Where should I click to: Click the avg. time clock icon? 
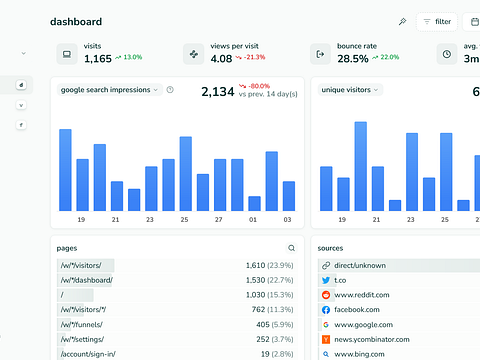pyautogui.click(x=447, y=54)
